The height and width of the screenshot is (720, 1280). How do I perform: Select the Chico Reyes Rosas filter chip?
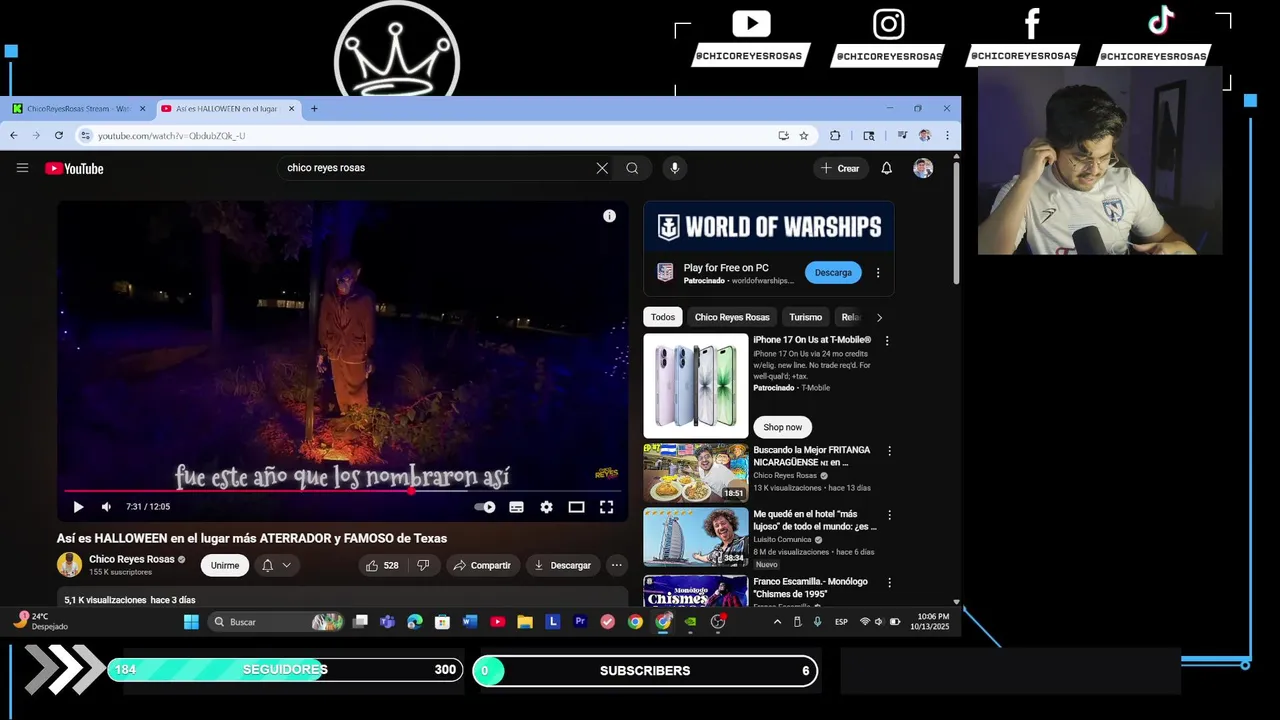coord(732,317)
